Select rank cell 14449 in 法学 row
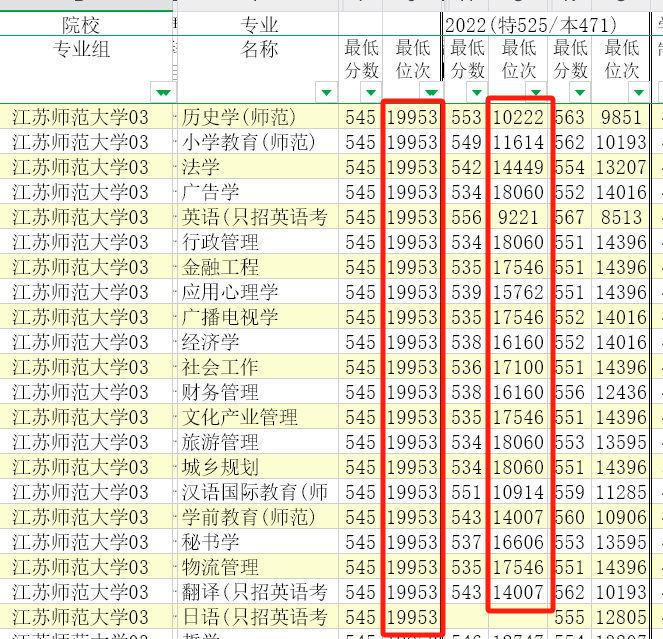This screenshot has height=639, width=663. [x=518, y=167]
